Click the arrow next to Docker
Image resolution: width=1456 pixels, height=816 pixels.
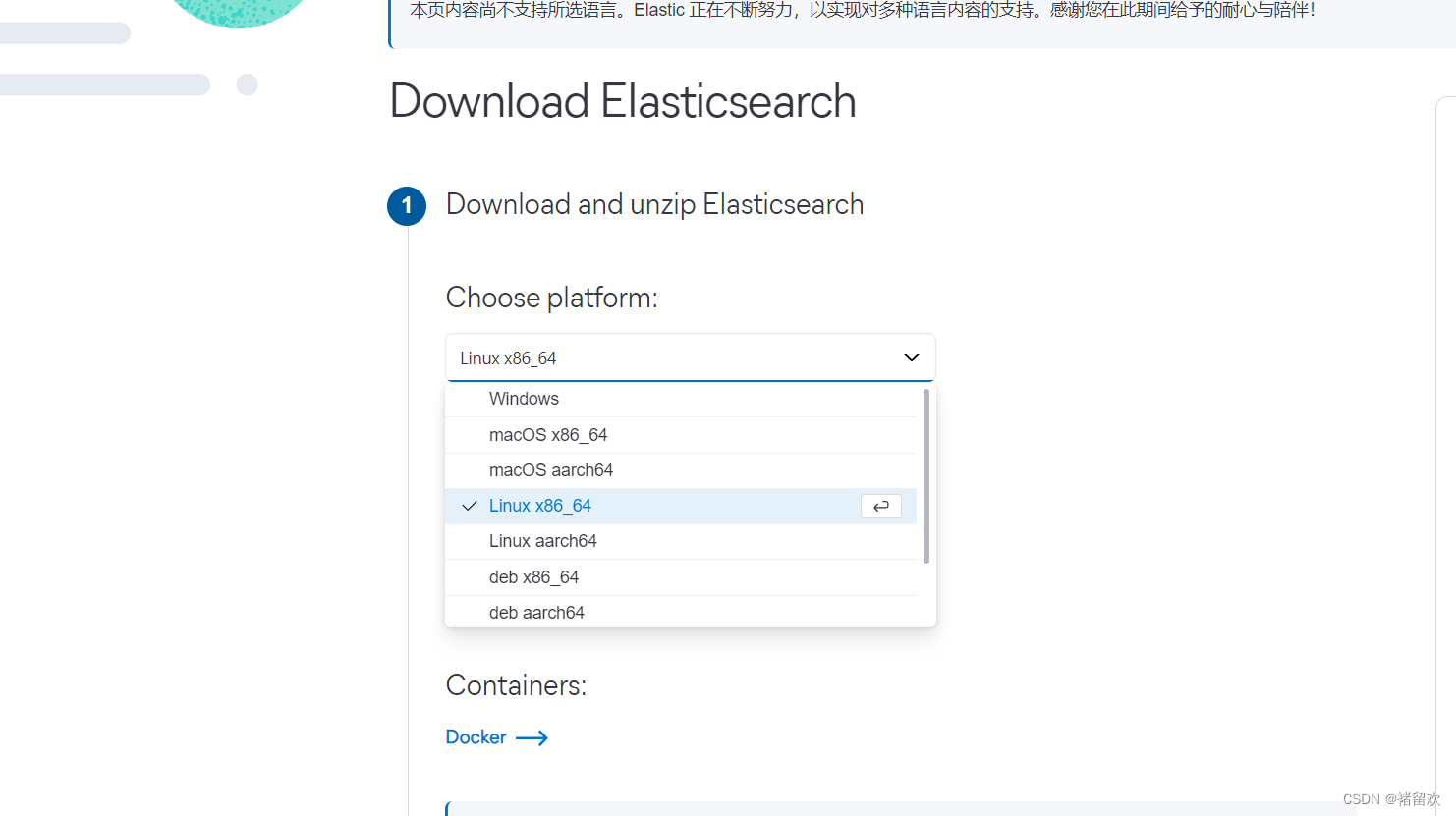click(532, 738)
